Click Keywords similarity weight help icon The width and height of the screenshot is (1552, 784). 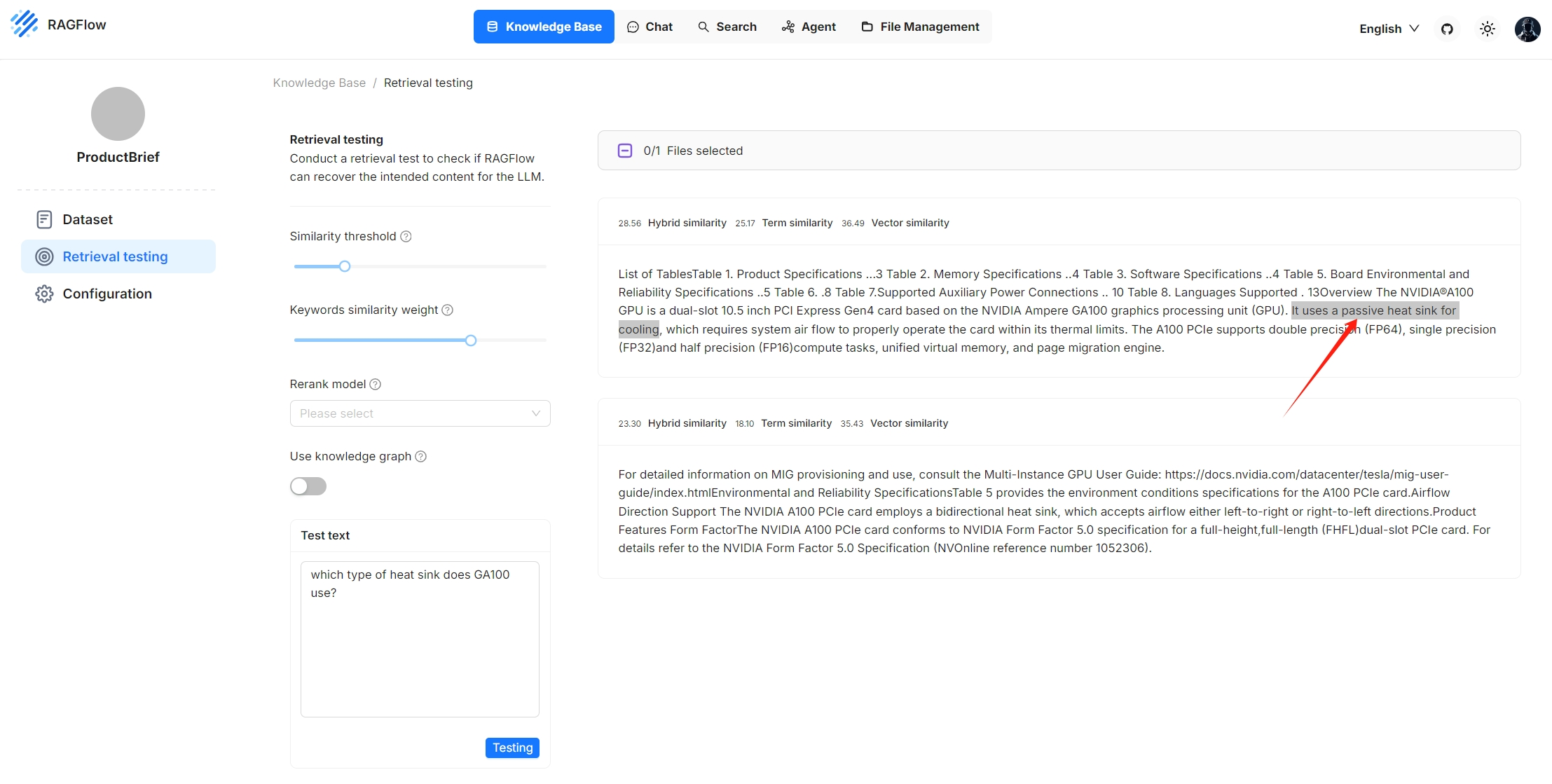(448, 310)
